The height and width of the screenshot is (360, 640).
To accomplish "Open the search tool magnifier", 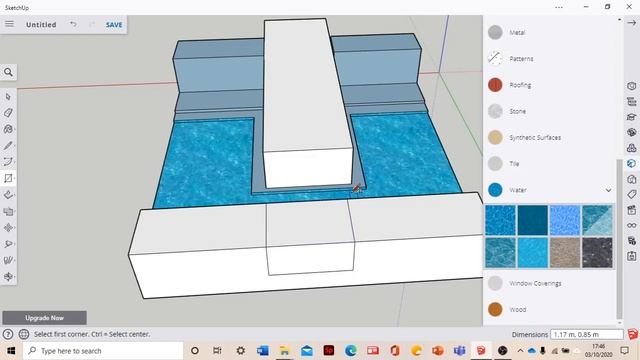I will coord(8,72).
